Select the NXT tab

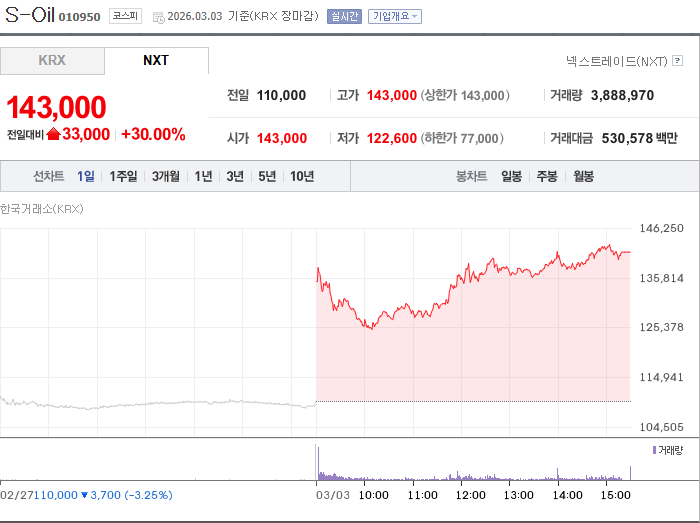click(156, 61)
